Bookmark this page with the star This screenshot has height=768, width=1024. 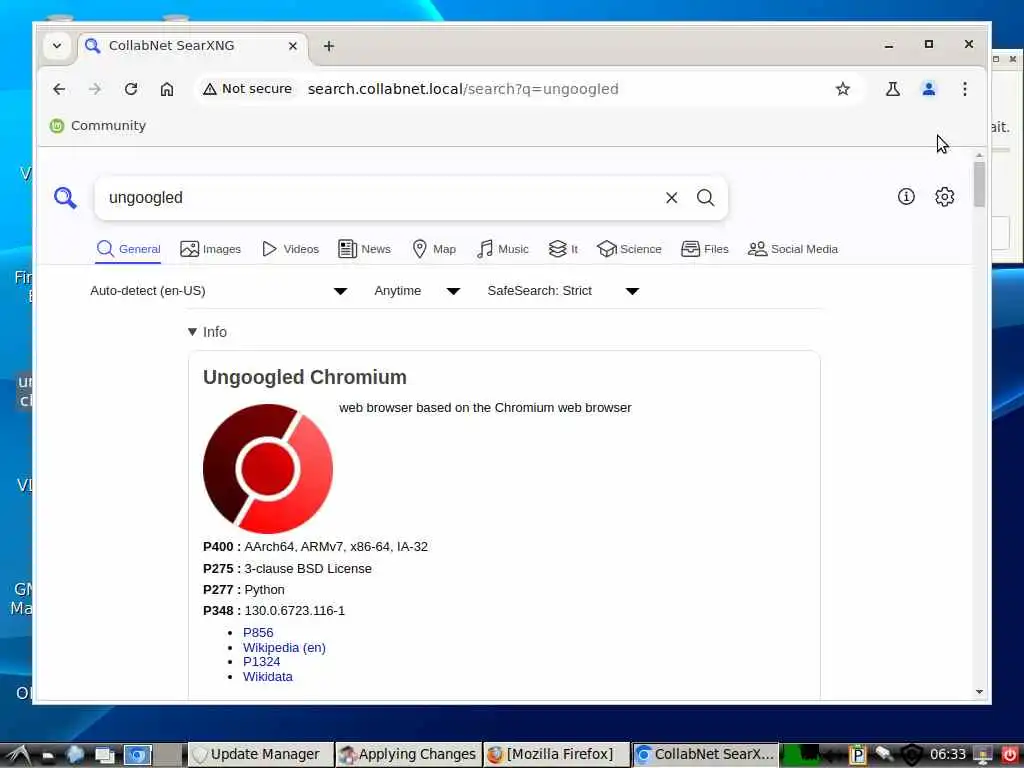tap(842, 89)
